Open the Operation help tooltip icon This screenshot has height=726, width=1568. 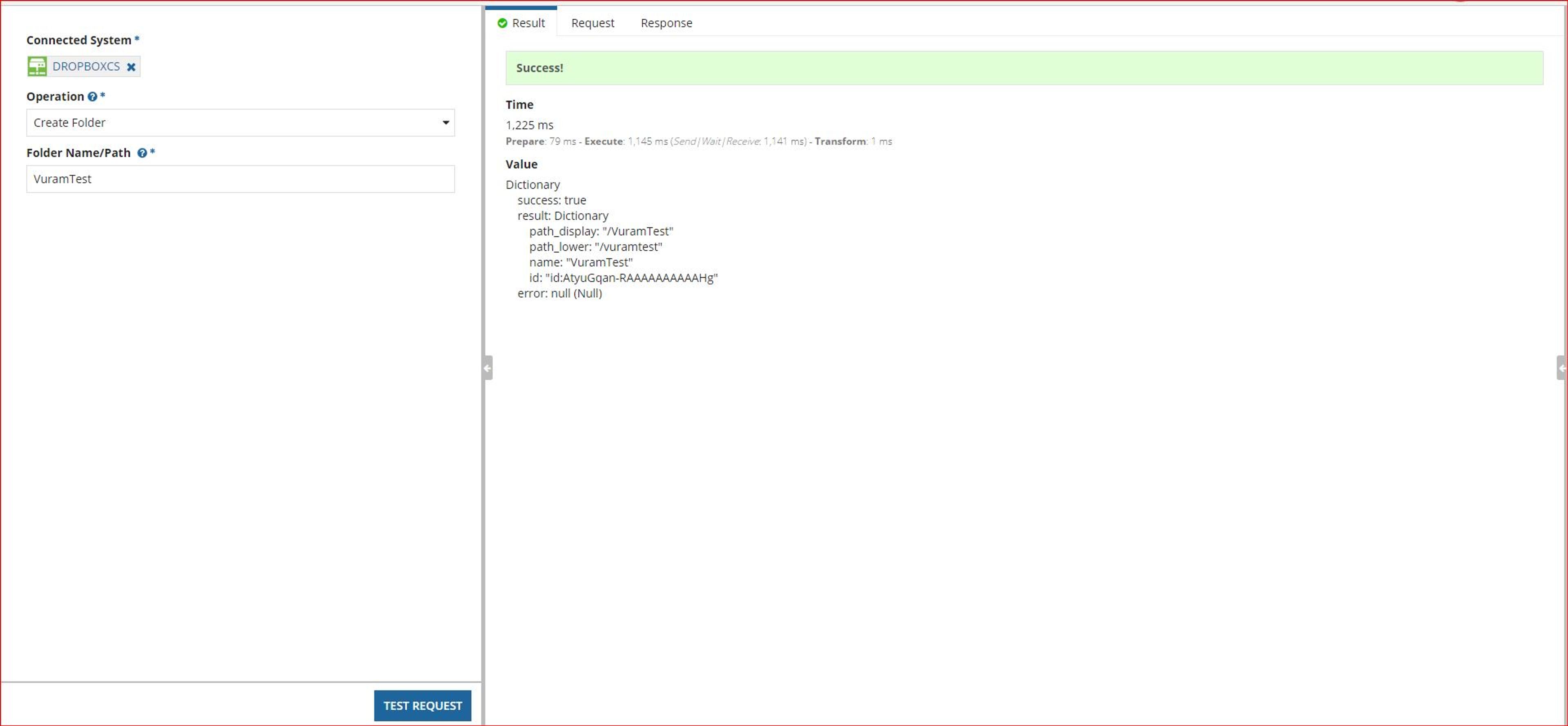coord(92,97)
